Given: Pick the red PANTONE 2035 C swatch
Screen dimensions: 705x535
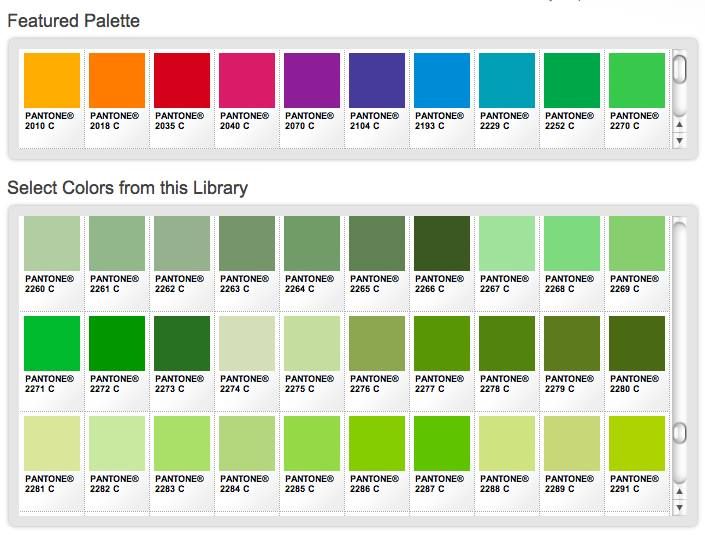Looking at the screenshot, I should click(x=182, y=80).
